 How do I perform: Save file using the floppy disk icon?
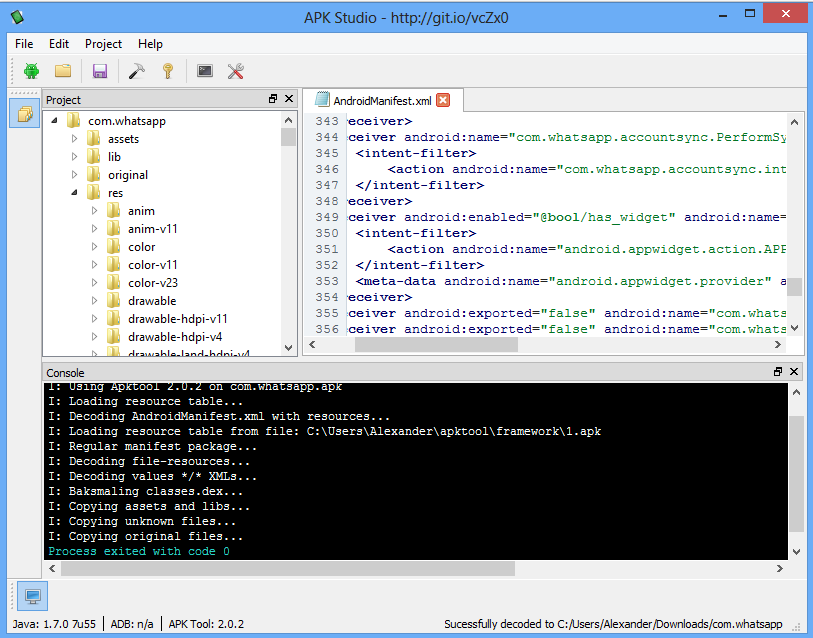pos(100,71)
